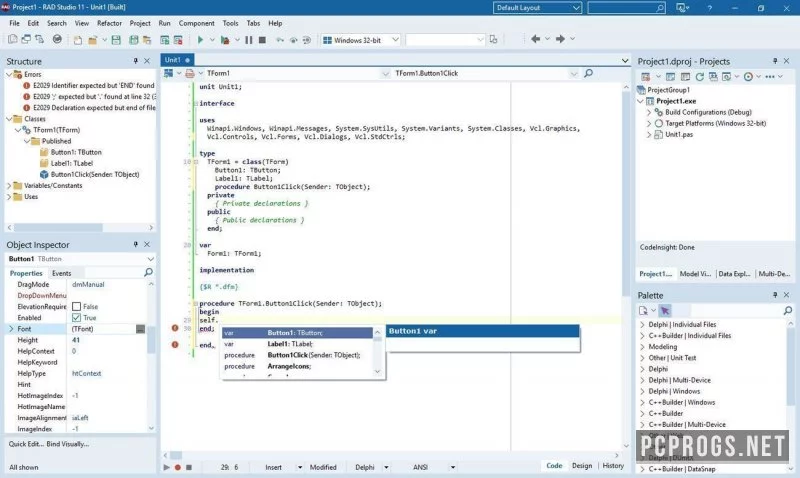
Task: Open the Project menu
Action: (140, 23)
